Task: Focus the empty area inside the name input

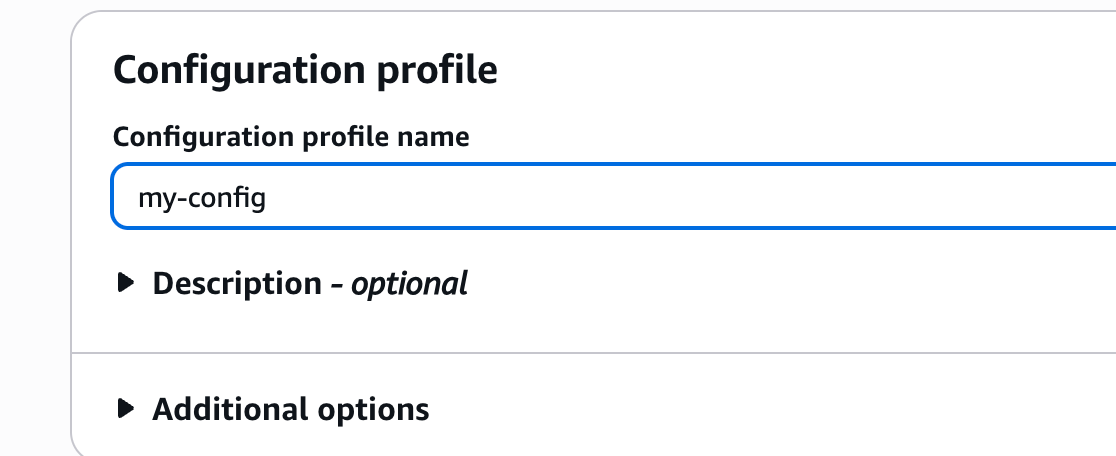Action: [x=700, y=198]
